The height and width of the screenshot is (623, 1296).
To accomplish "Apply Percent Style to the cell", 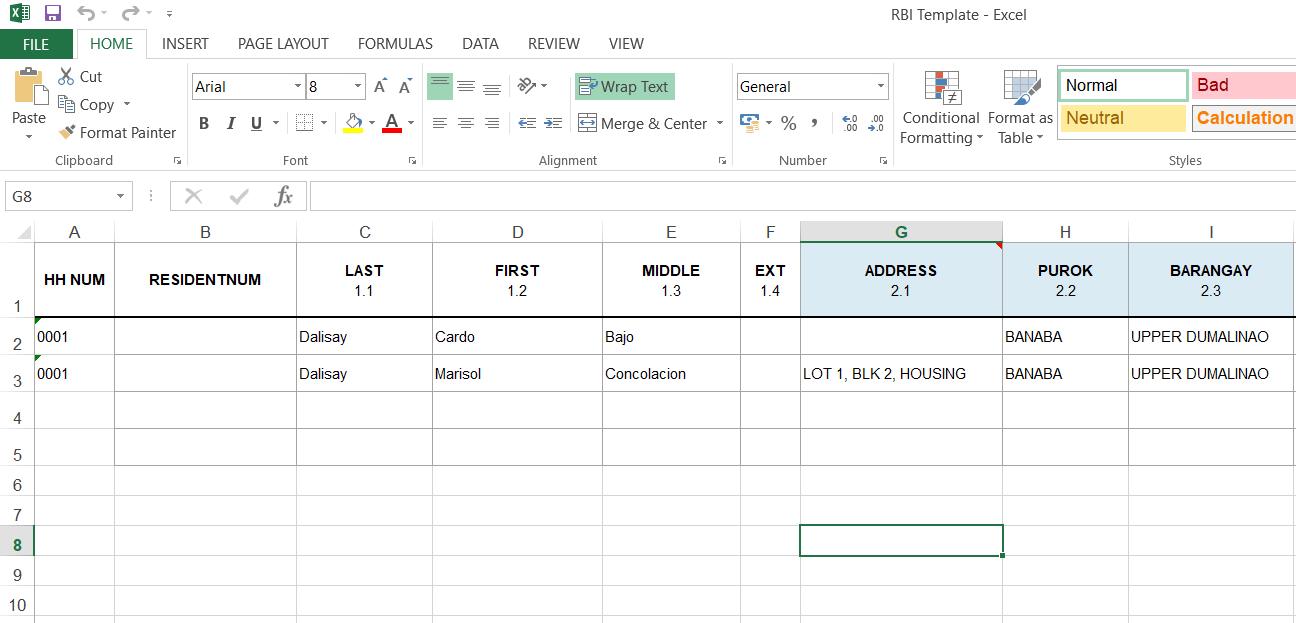I will [x=789, y=123].
